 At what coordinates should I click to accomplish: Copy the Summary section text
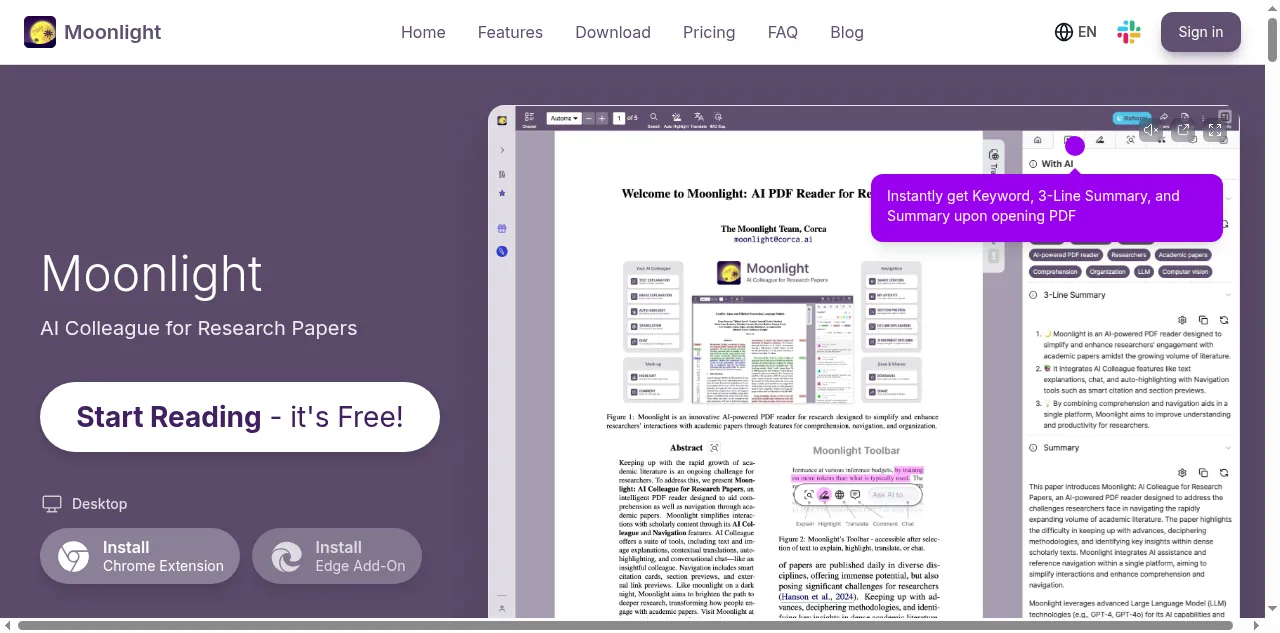tap(1203, 472)
